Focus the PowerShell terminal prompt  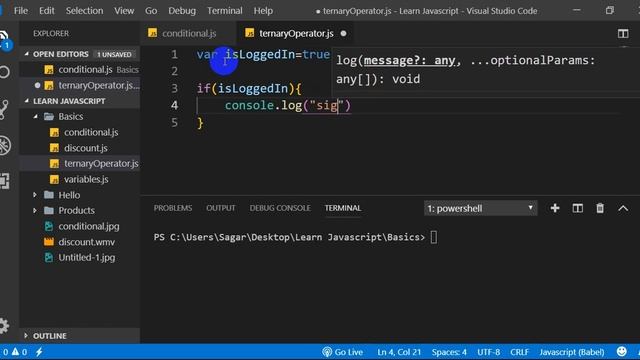pos(433,238)
